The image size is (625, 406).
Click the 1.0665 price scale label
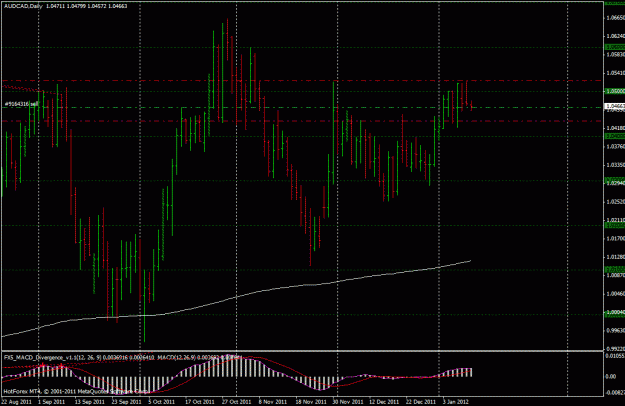pos(615,18)
